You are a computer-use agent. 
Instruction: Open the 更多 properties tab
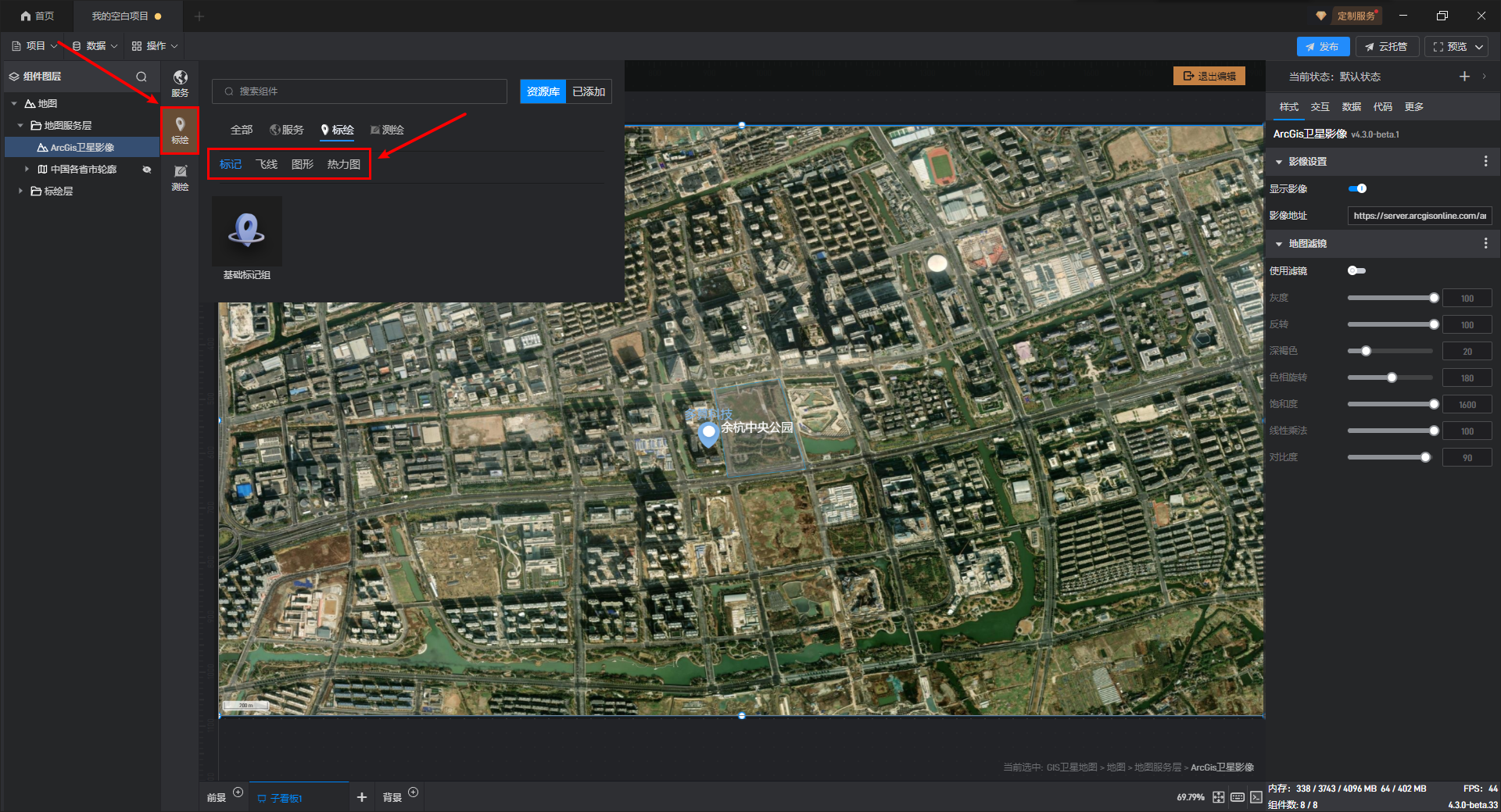coord(1414,107)
